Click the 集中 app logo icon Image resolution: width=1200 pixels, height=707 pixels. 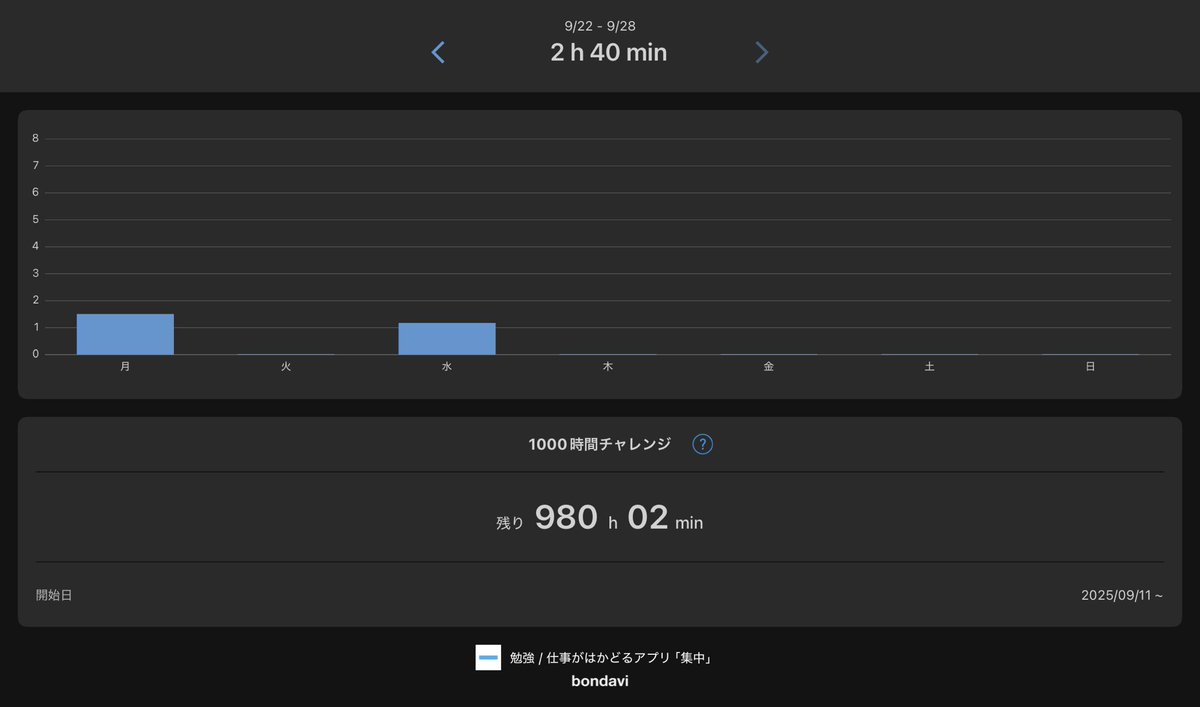click(488, 657)
